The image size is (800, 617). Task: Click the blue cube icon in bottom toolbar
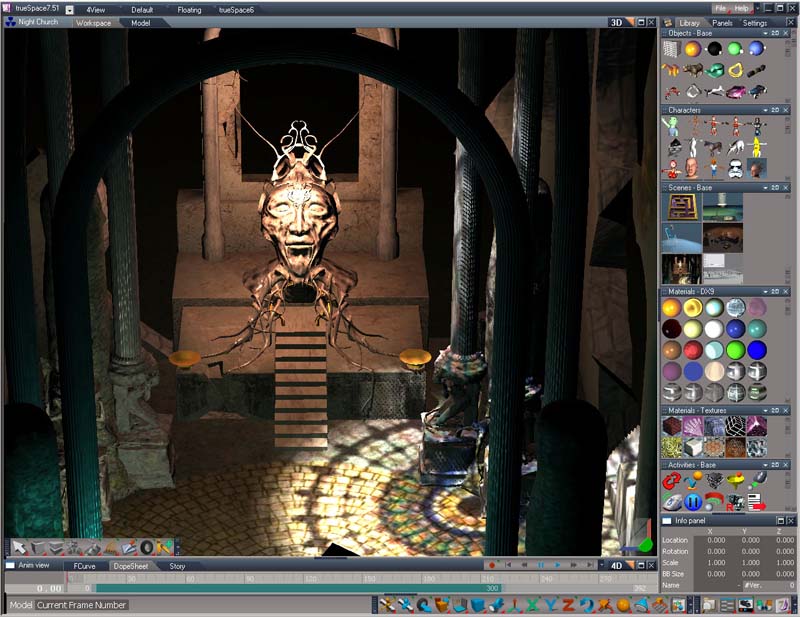pyautogui.click(x=478, y=605)
